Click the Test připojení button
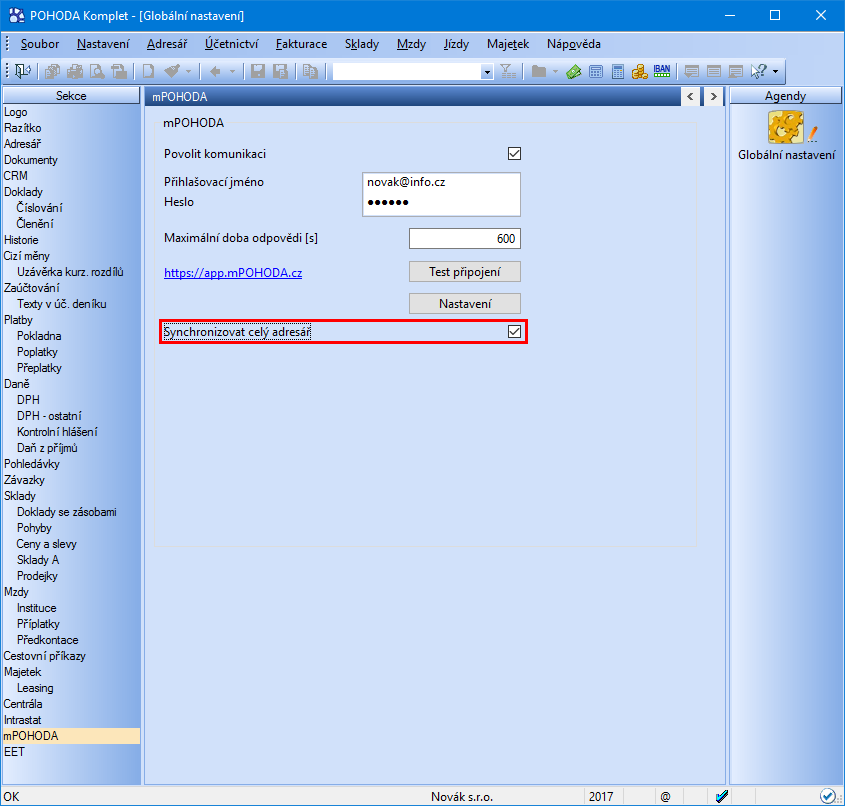This screenshot has width=845, height=806. coord(465,272)
